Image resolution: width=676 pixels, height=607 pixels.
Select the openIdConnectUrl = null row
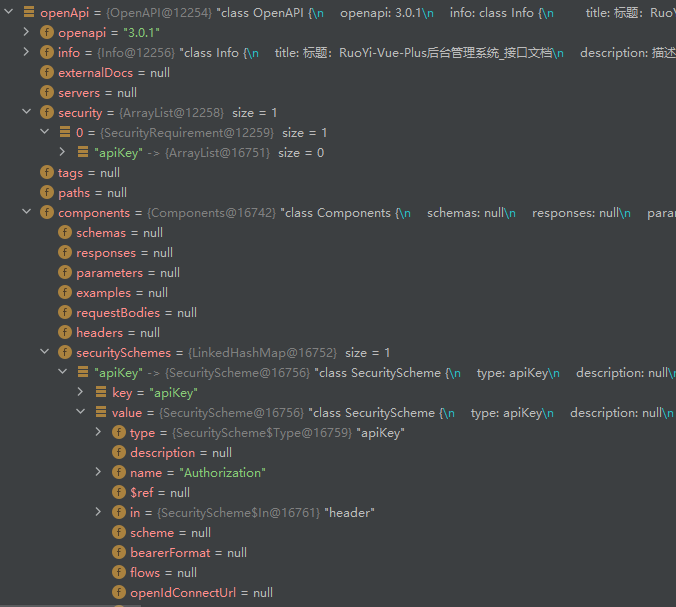click(x=338, y=592)
